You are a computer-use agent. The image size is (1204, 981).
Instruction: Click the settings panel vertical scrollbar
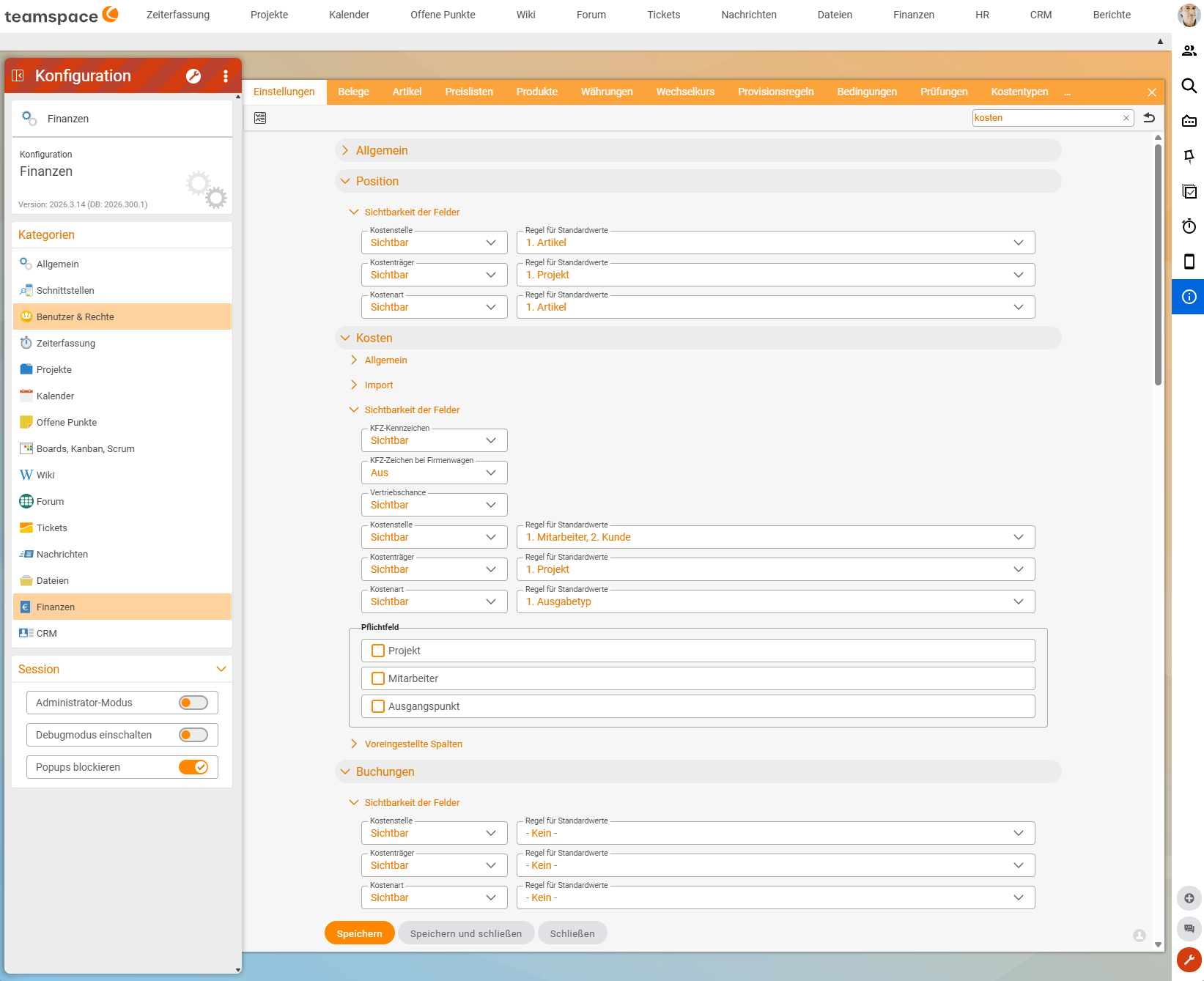(x=1158, y=264)
